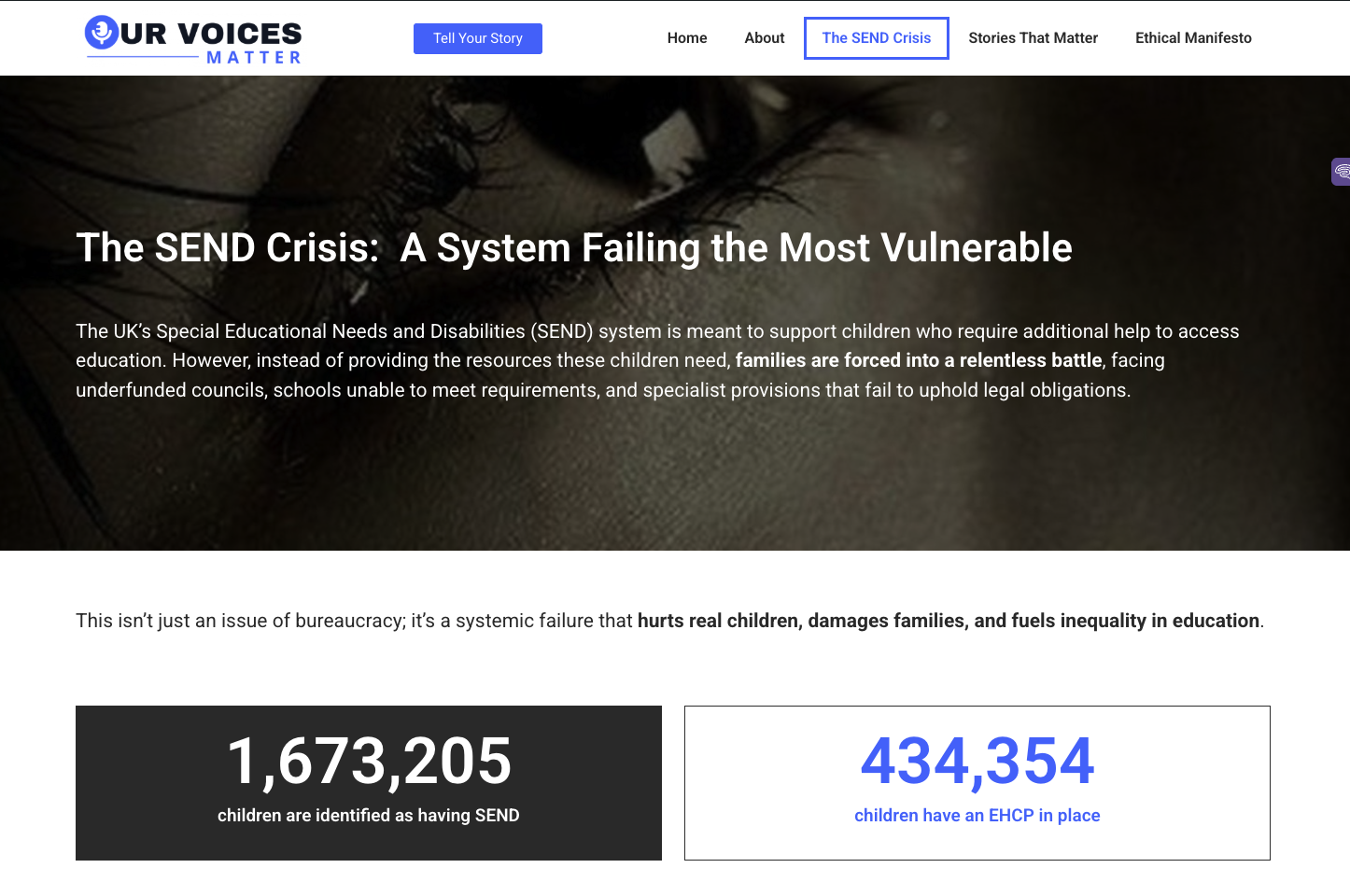The height and width of the screenshot is (896, 1350).
Task: Click the 'This isn't just an issue' sentence
Action: coord(355,622)
